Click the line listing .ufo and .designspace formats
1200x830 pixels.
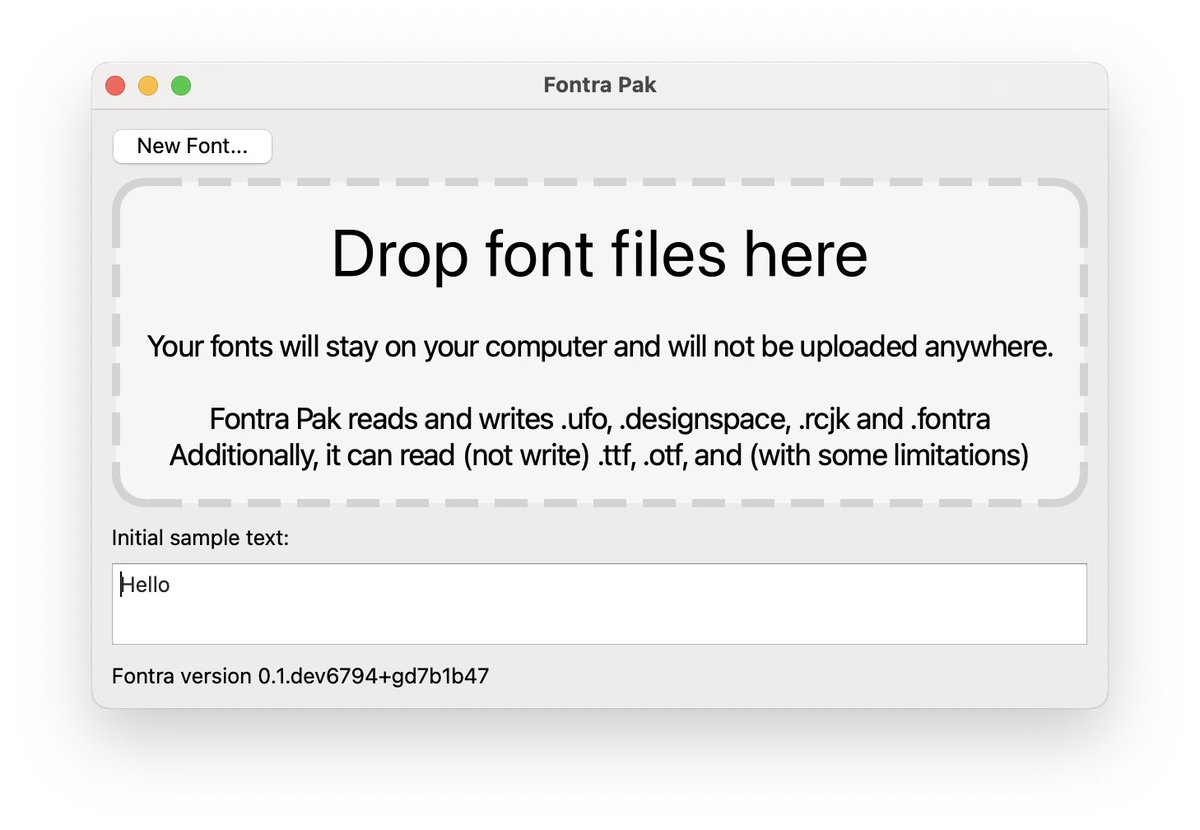pos(600,419)
